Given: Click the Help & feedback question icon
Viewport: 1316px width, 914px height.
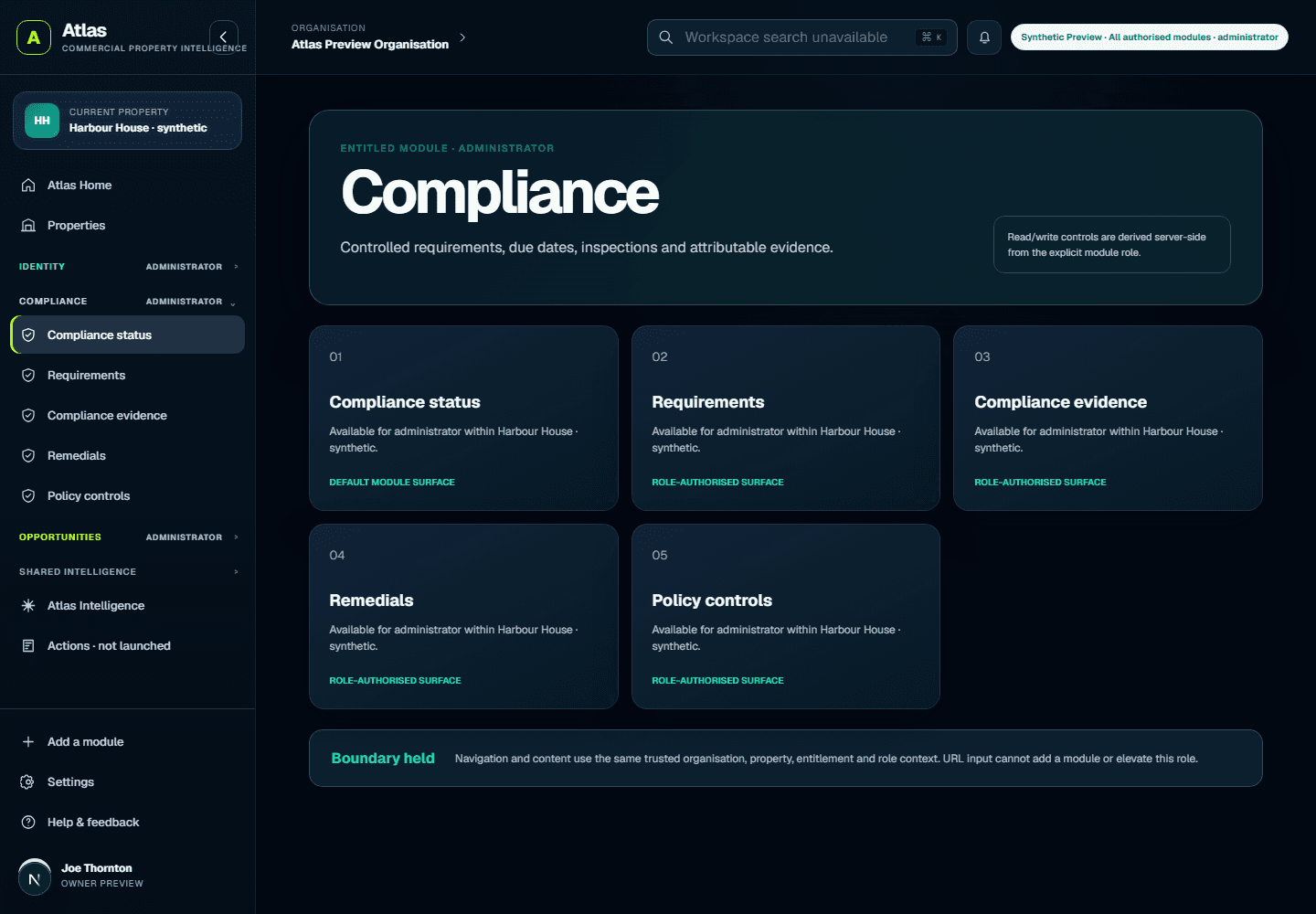Looking at the screenshot, I should (x=28, y=823).
